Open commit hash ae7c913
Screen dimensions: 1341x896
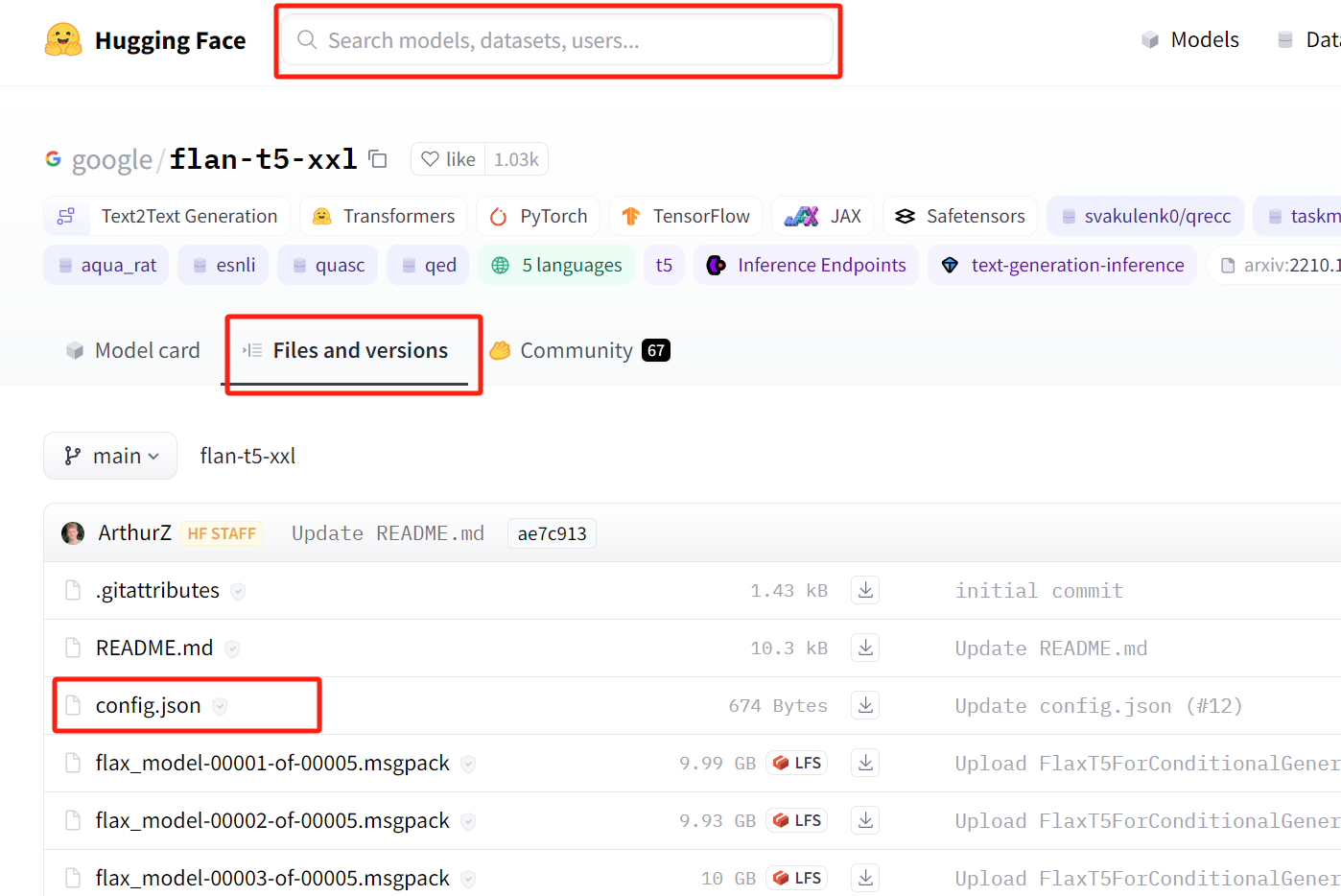[x=552, y=533]
